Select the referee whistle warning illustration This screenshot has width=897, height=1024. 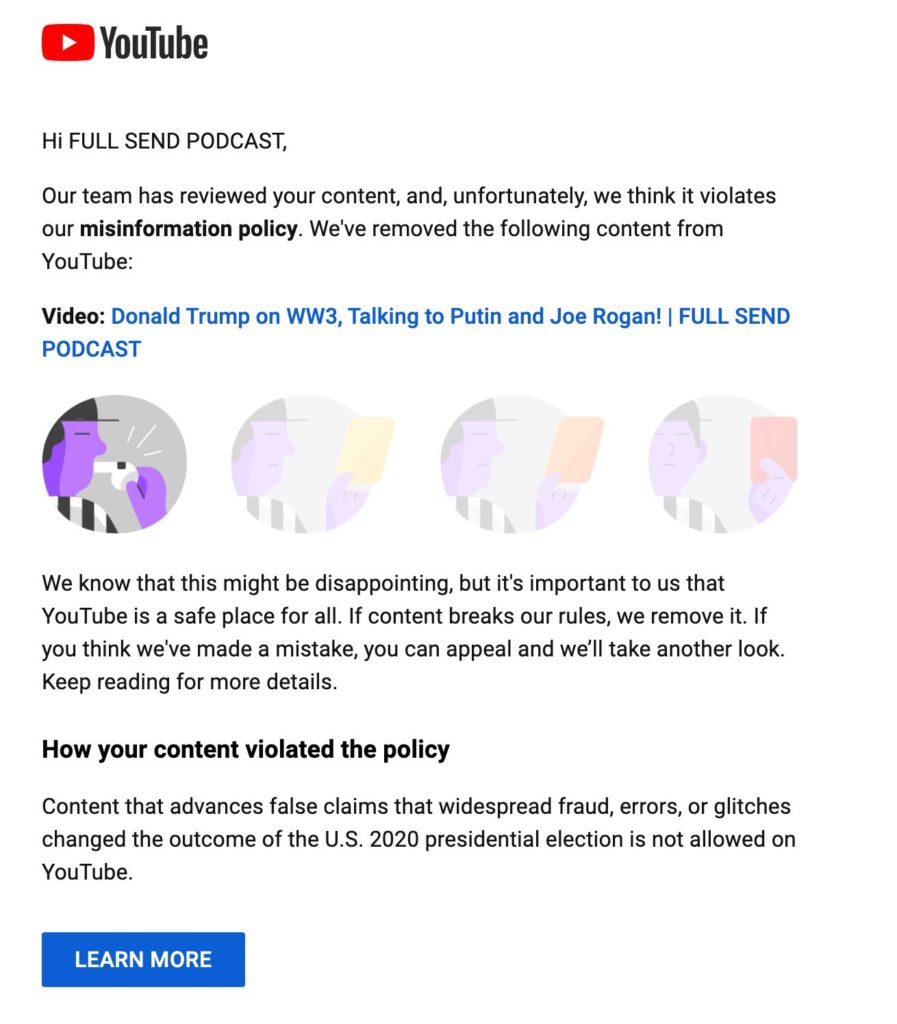114,464
